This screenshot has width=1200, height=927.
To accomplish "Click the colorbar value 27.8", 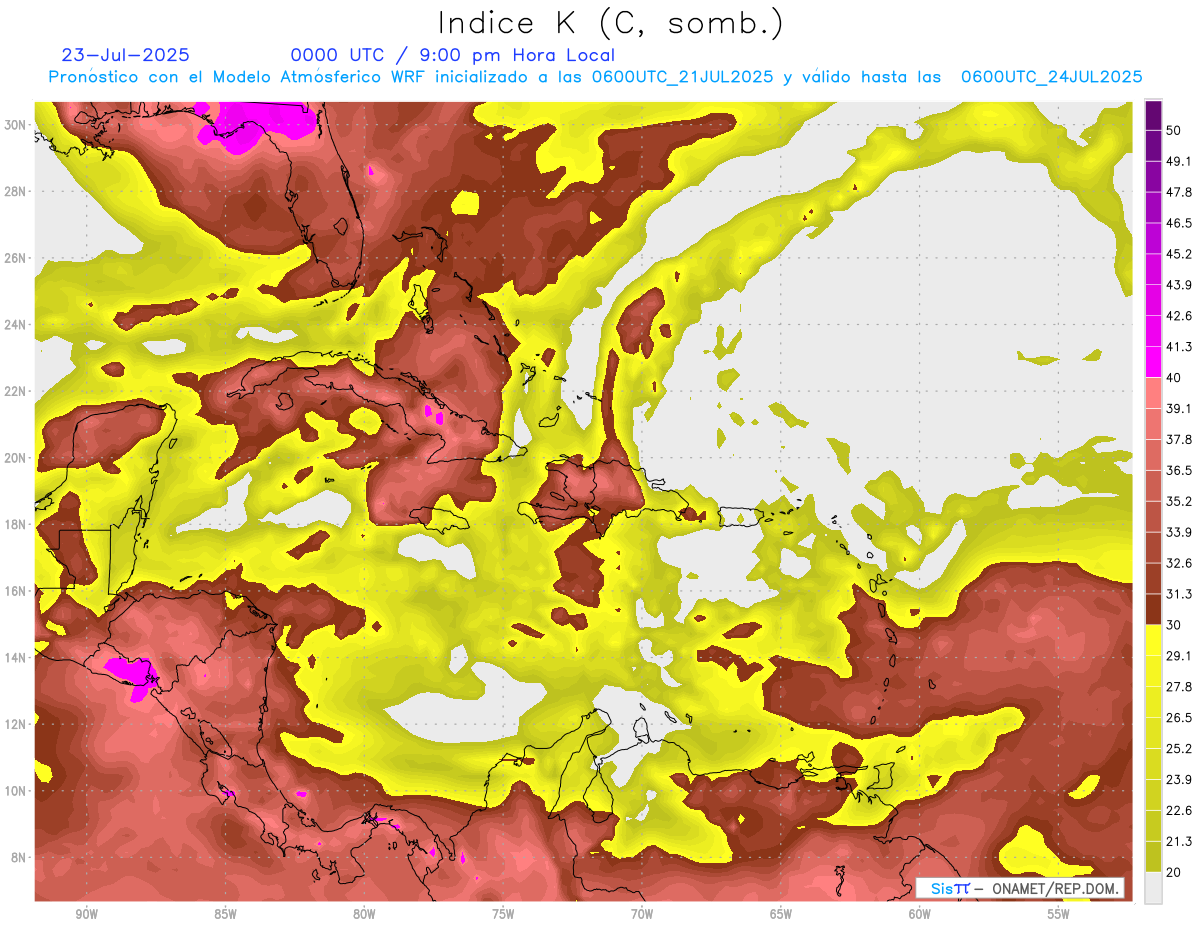I will [x=1179, y=687].
